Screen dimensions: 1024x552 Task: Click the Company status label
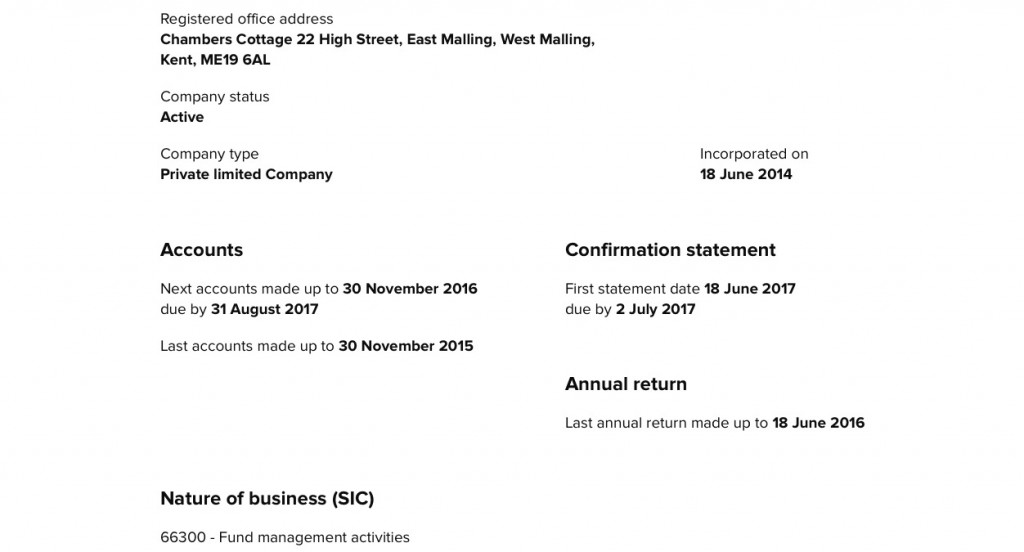click(x=214, y=97)
